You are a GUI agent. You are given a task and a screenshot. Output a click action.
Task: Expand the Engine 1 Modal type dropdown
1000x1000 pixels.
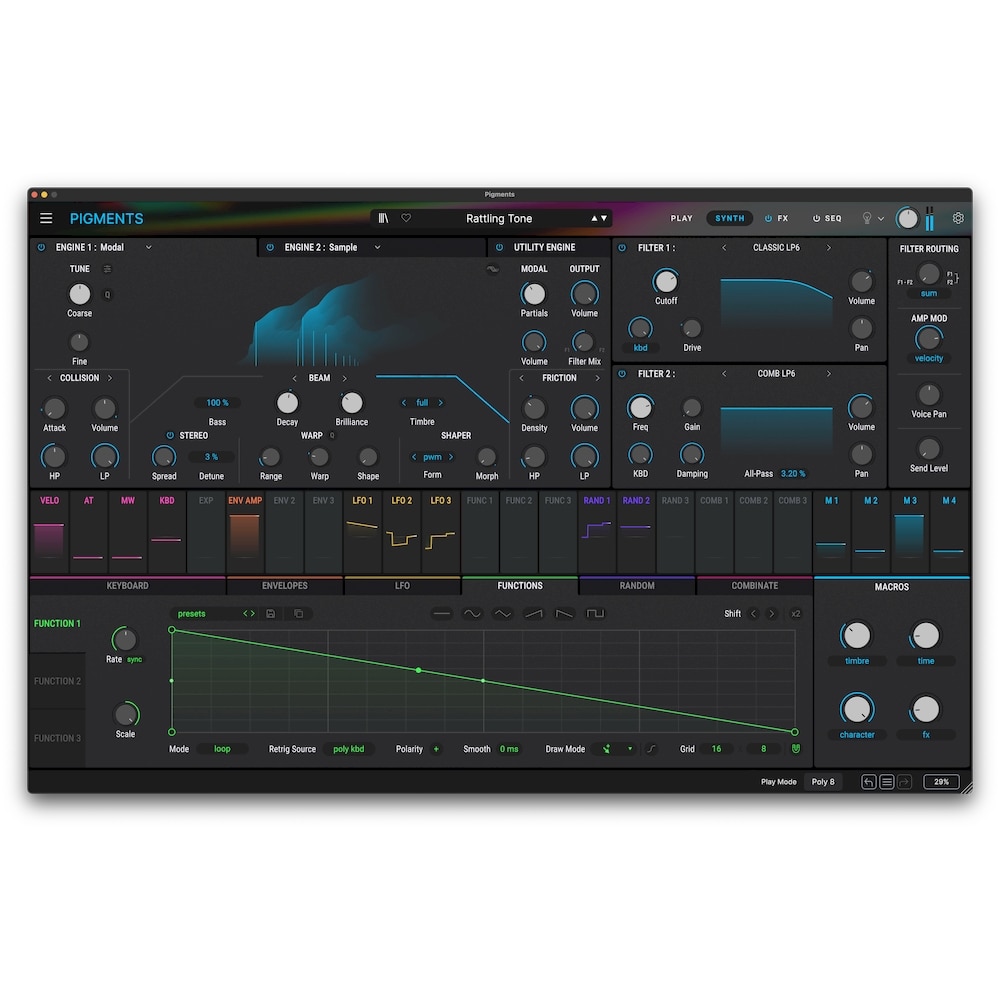click(x=149, y=247)
